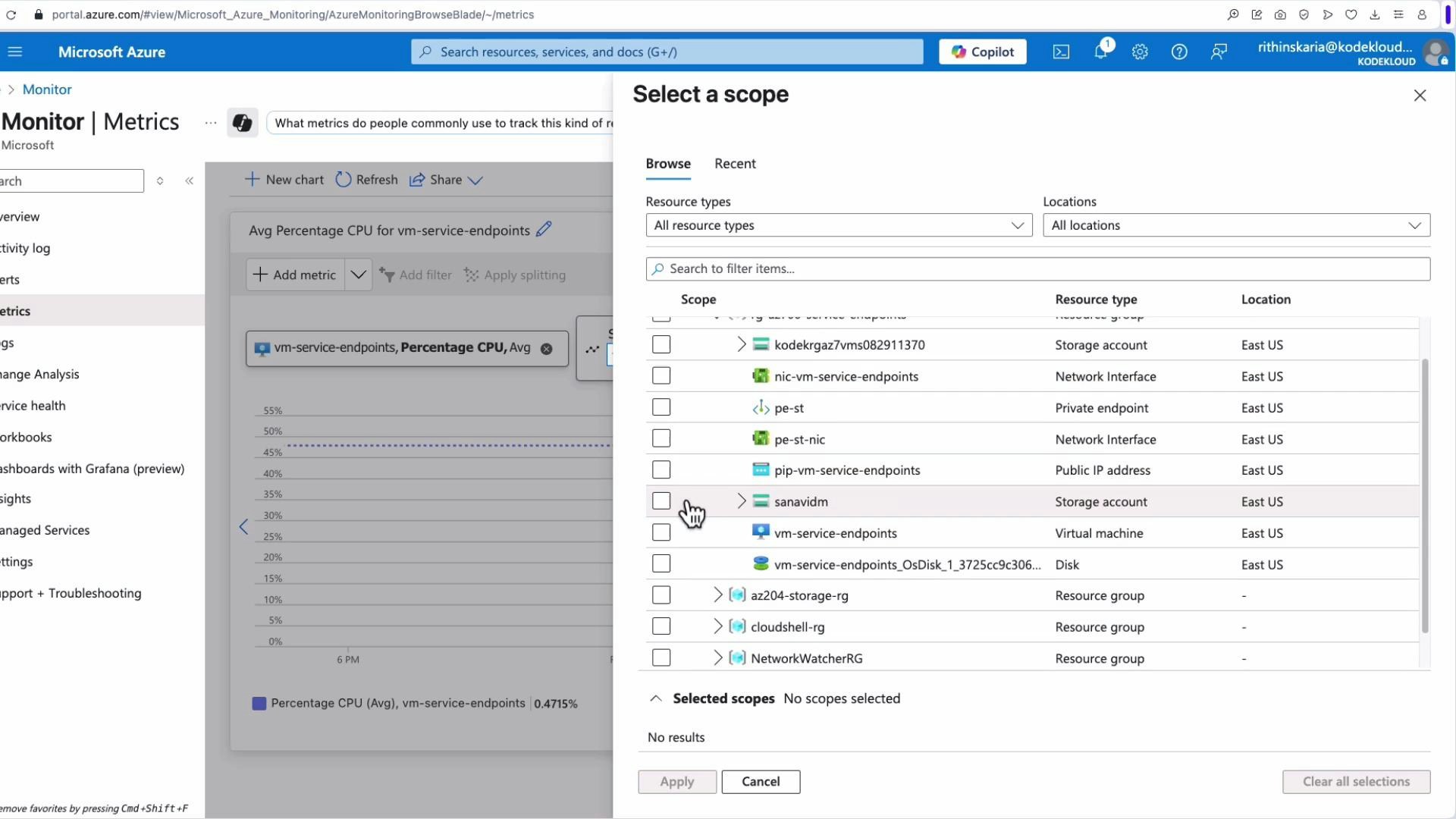Clear all selections in the scope panel
The width and height of the screenshot is (1456, 819).
[1355, 781]
